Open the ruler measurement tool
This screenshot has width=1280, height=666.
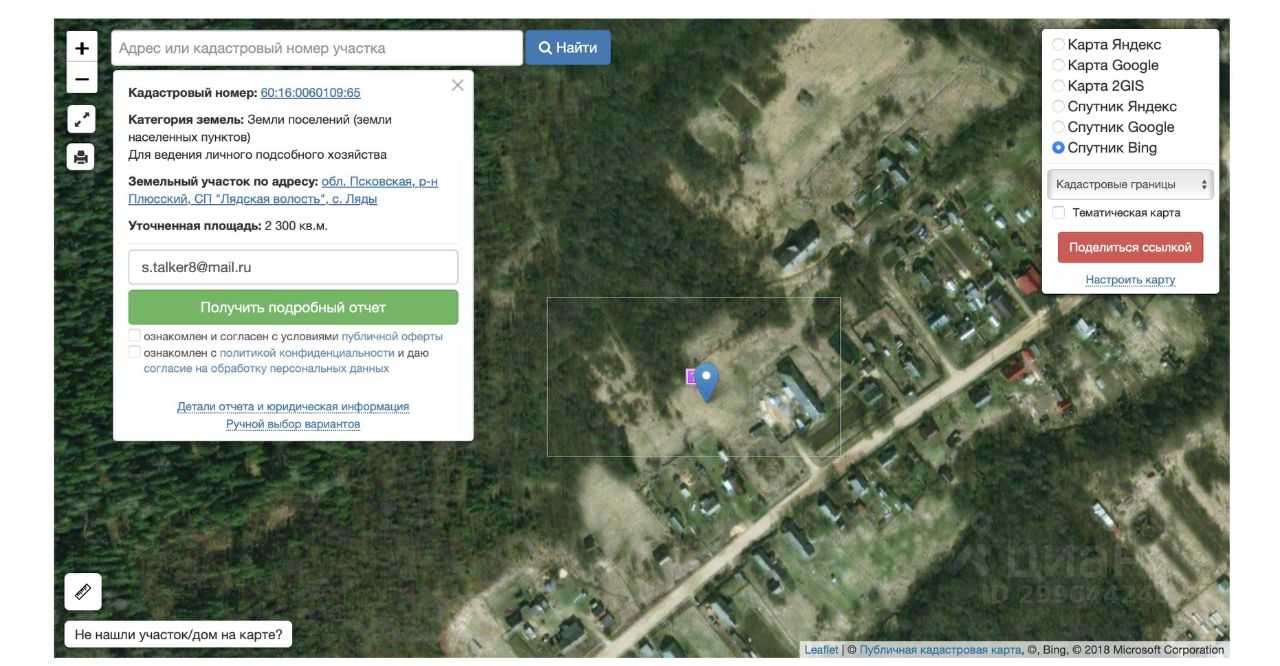83,591
